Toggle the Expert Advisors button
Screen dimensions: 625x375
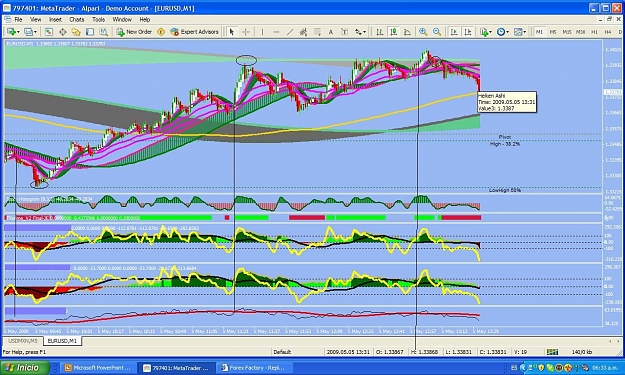coord(195,32)
